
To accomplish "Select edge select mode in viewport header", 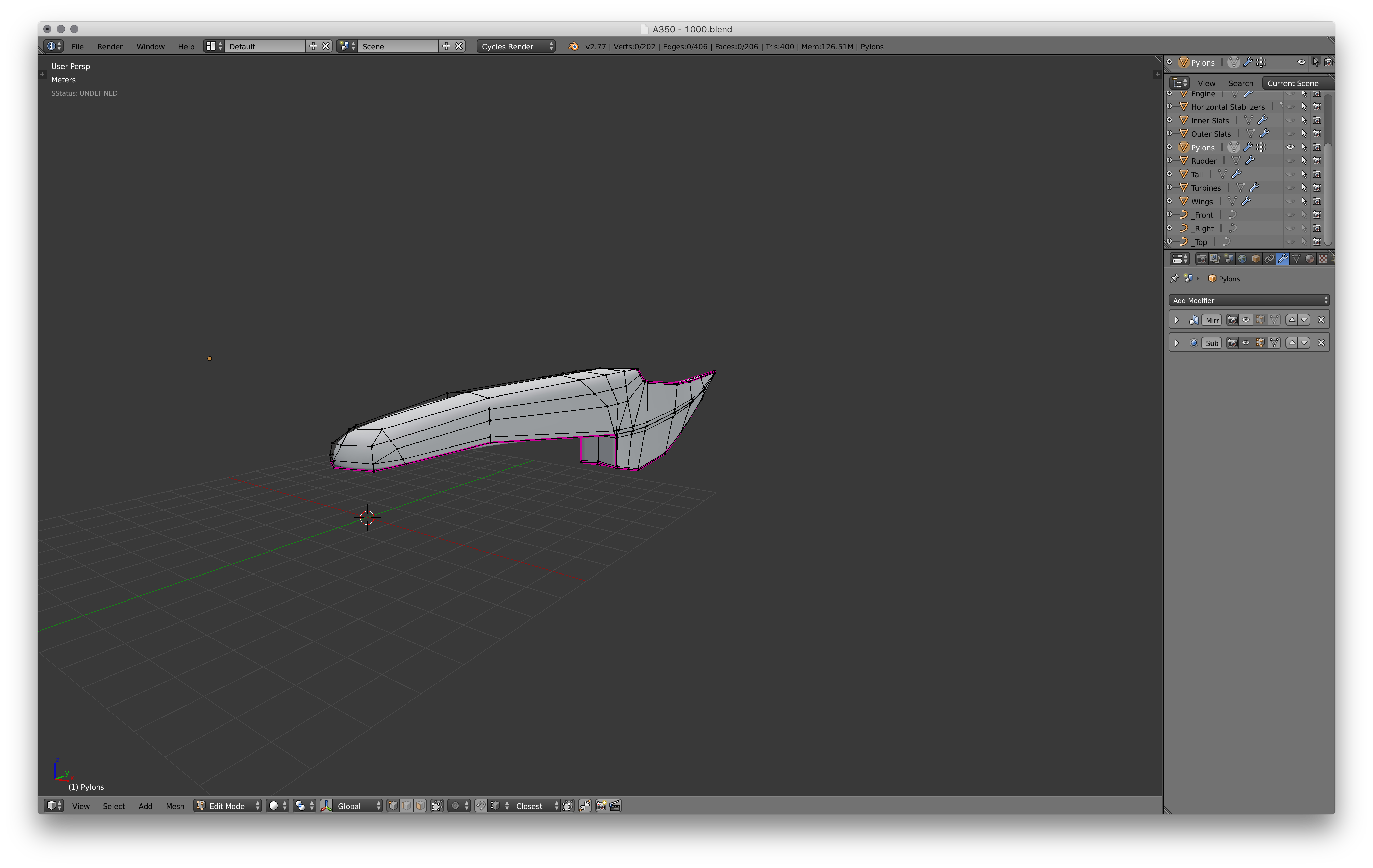I will [406, 805].
